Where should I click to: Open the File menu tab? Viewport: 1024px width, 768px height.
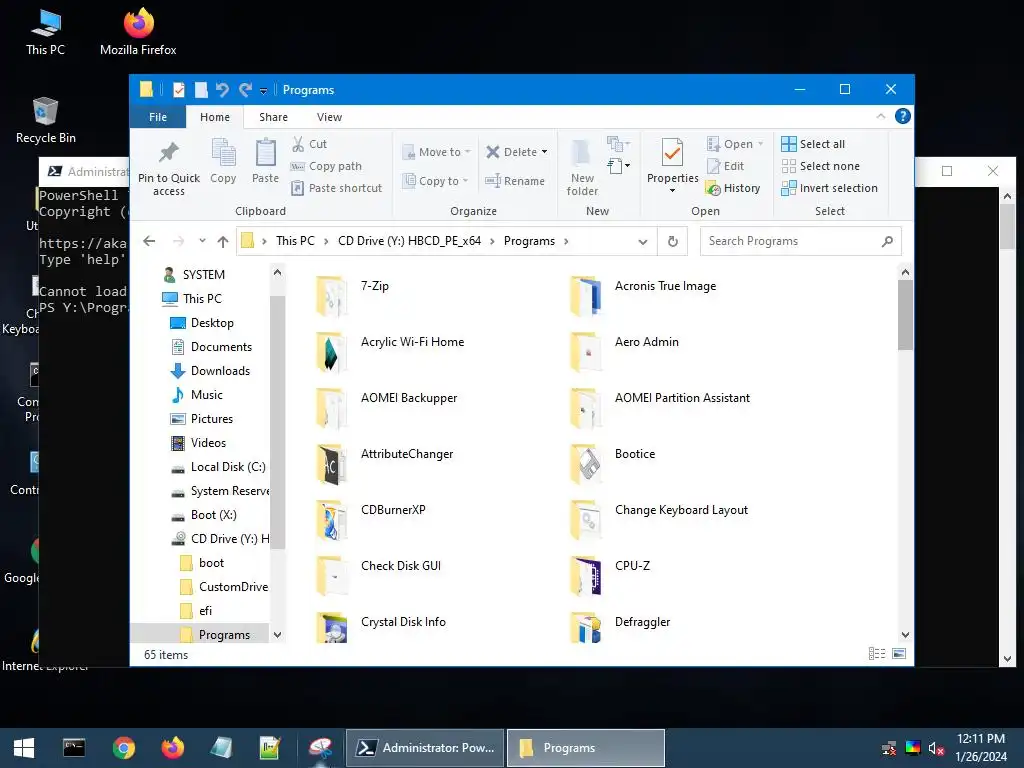click(158, 117)
